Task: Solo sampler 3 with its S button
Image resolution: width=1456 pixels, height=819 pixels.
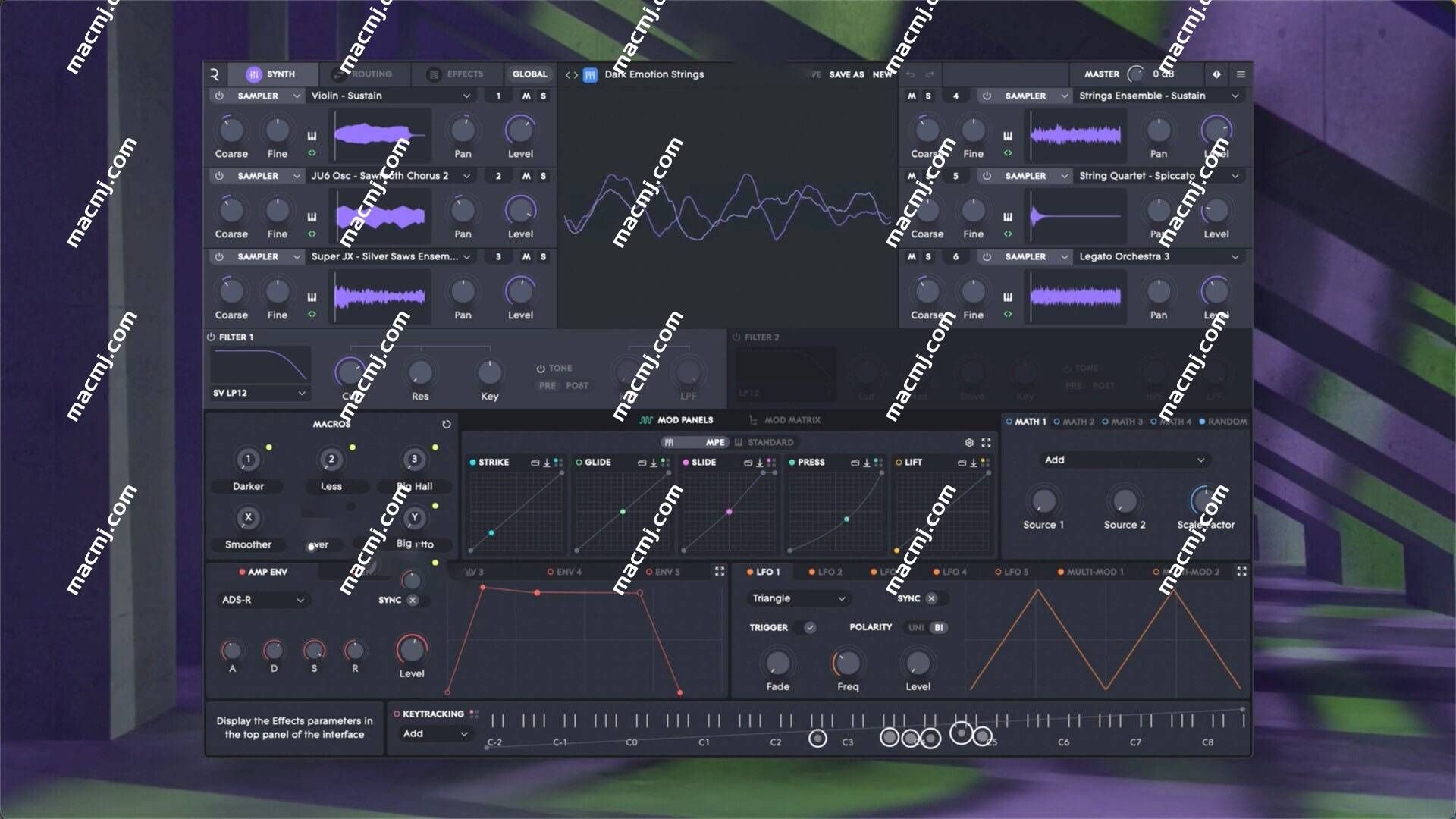Action: pyautogui.click(x=543, y=256)
